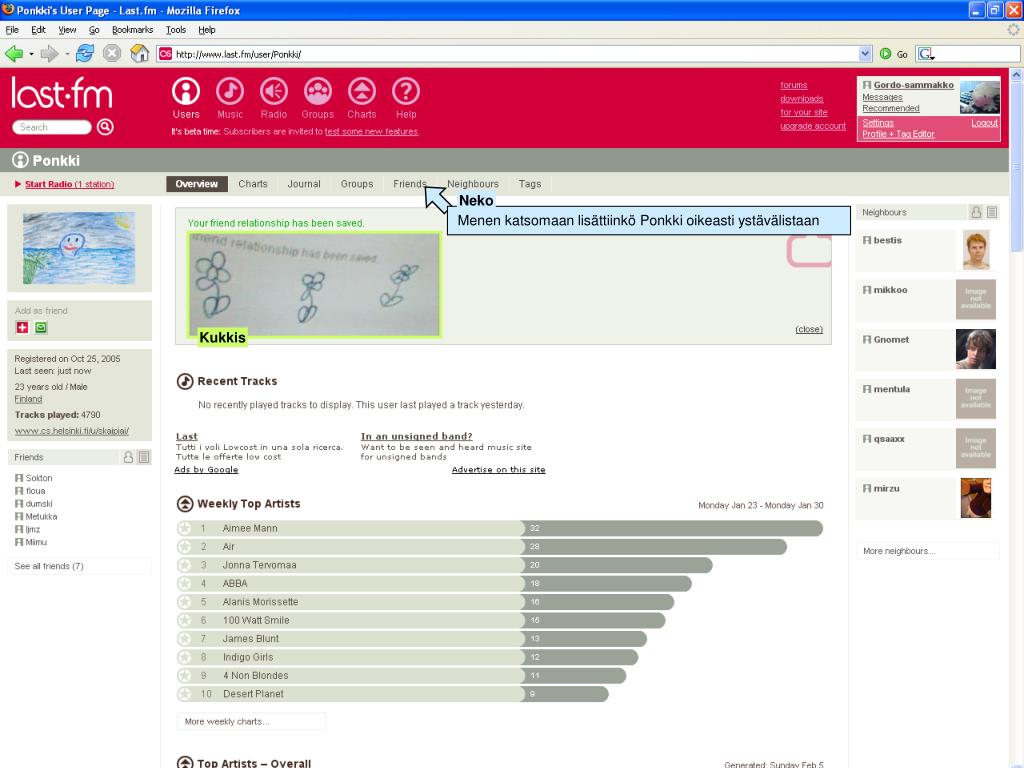
Task: Open the Charts section icon in header
Action: [x=362, y=91]
